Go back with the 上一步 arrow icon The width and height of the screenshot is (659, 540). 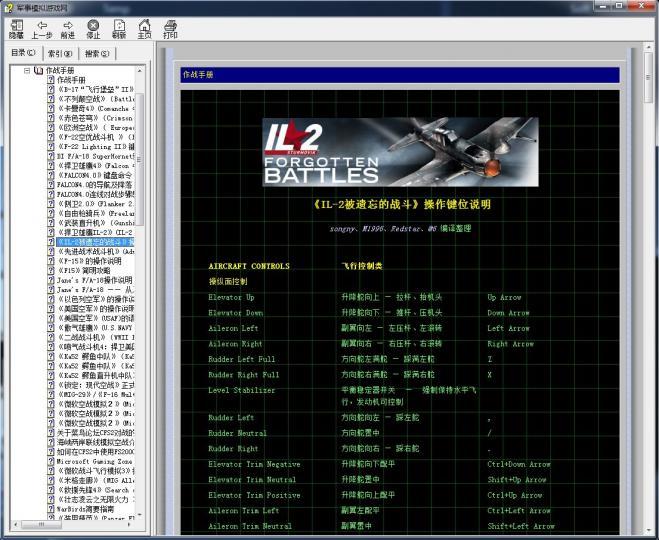point(42,26)
